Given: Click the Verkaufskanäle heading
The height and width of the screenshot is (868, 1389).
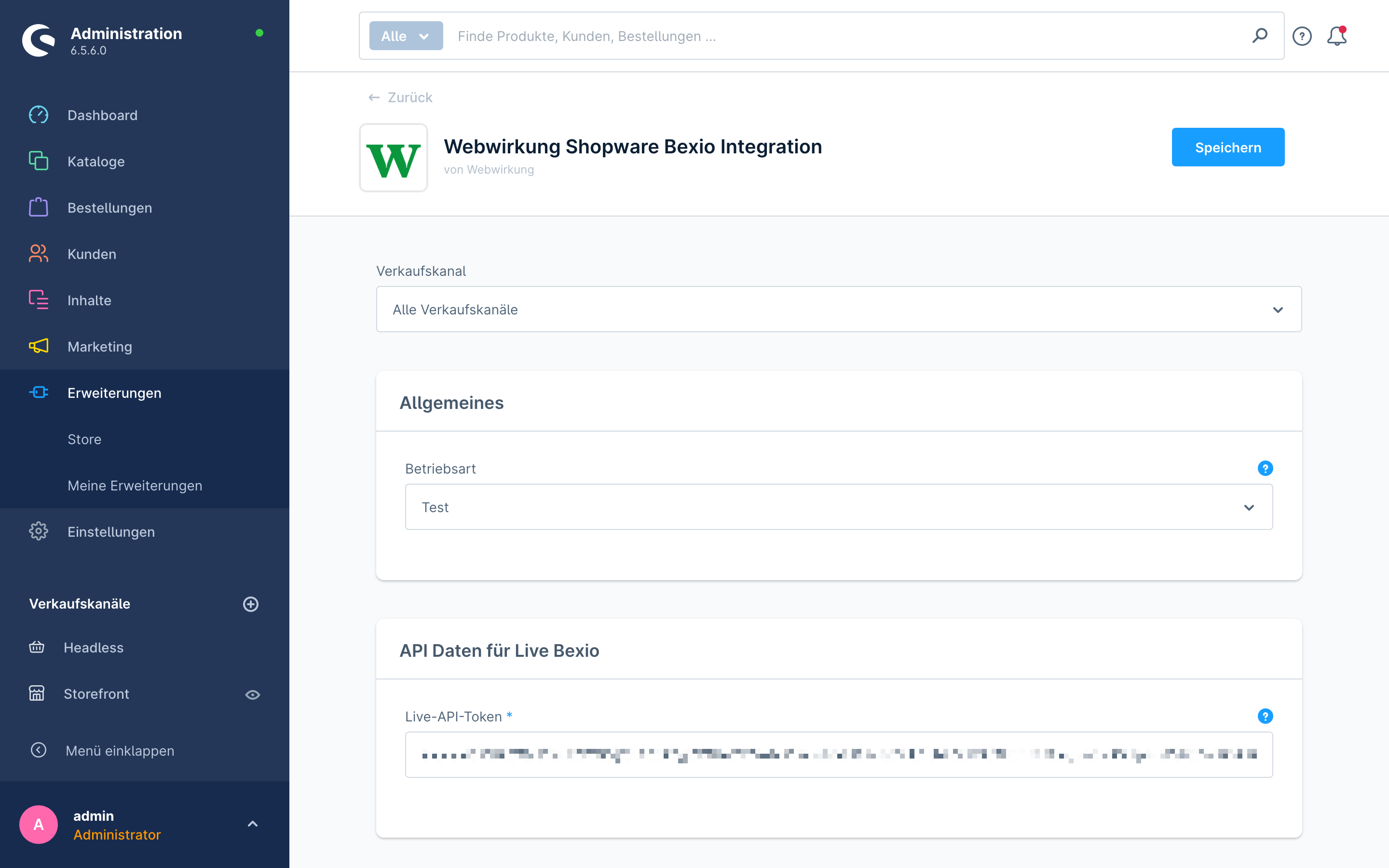Looking at the screenshot, I should point(80,604).
